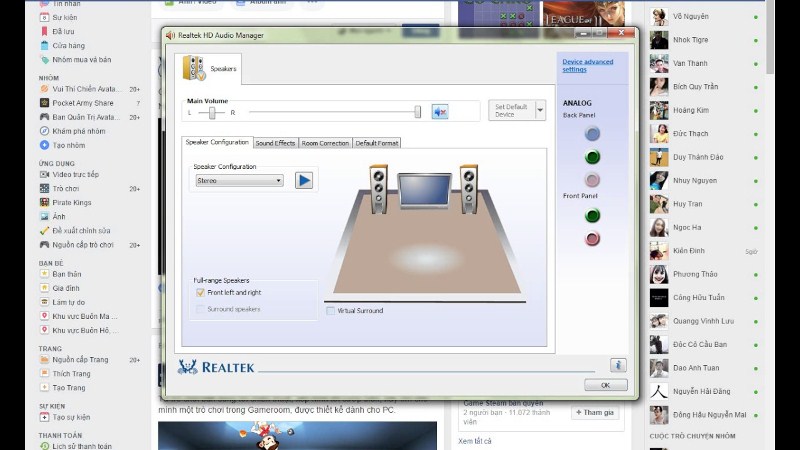Click the monitor in room diagram

(424, 191)
